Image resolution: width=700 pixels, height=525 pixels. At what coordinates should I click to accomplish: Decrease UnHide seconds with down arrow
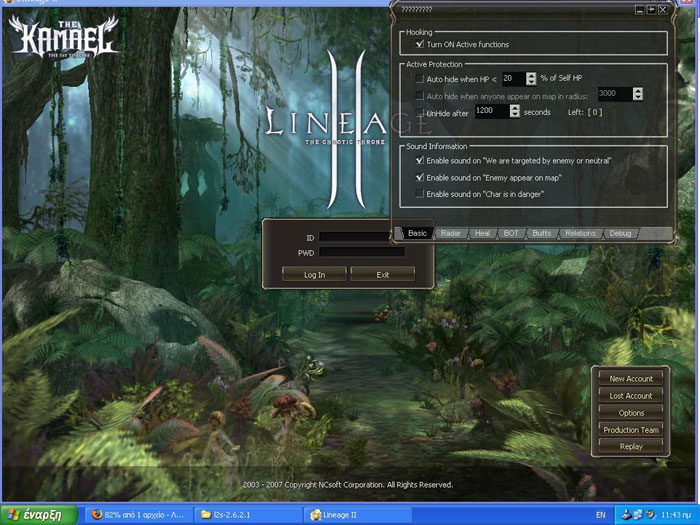[515, 114]
